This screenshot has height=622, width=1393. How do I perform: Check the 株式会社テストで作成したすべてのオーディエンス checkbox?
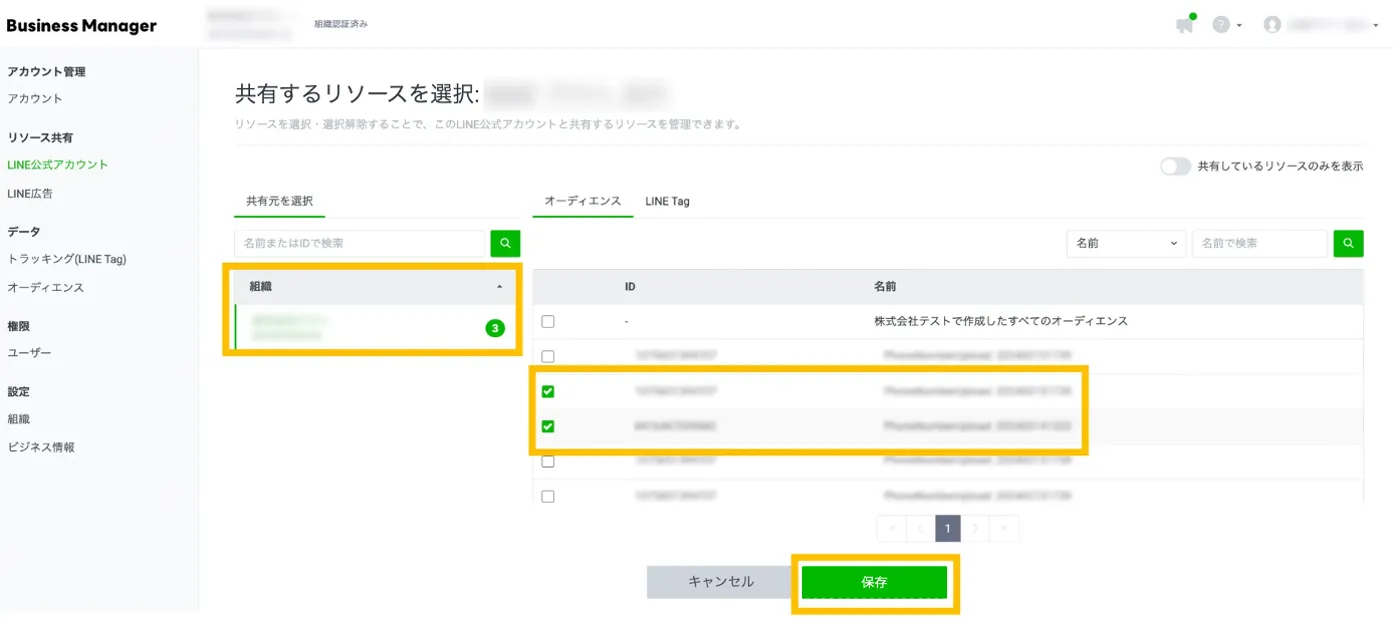[x=547, y=322]
